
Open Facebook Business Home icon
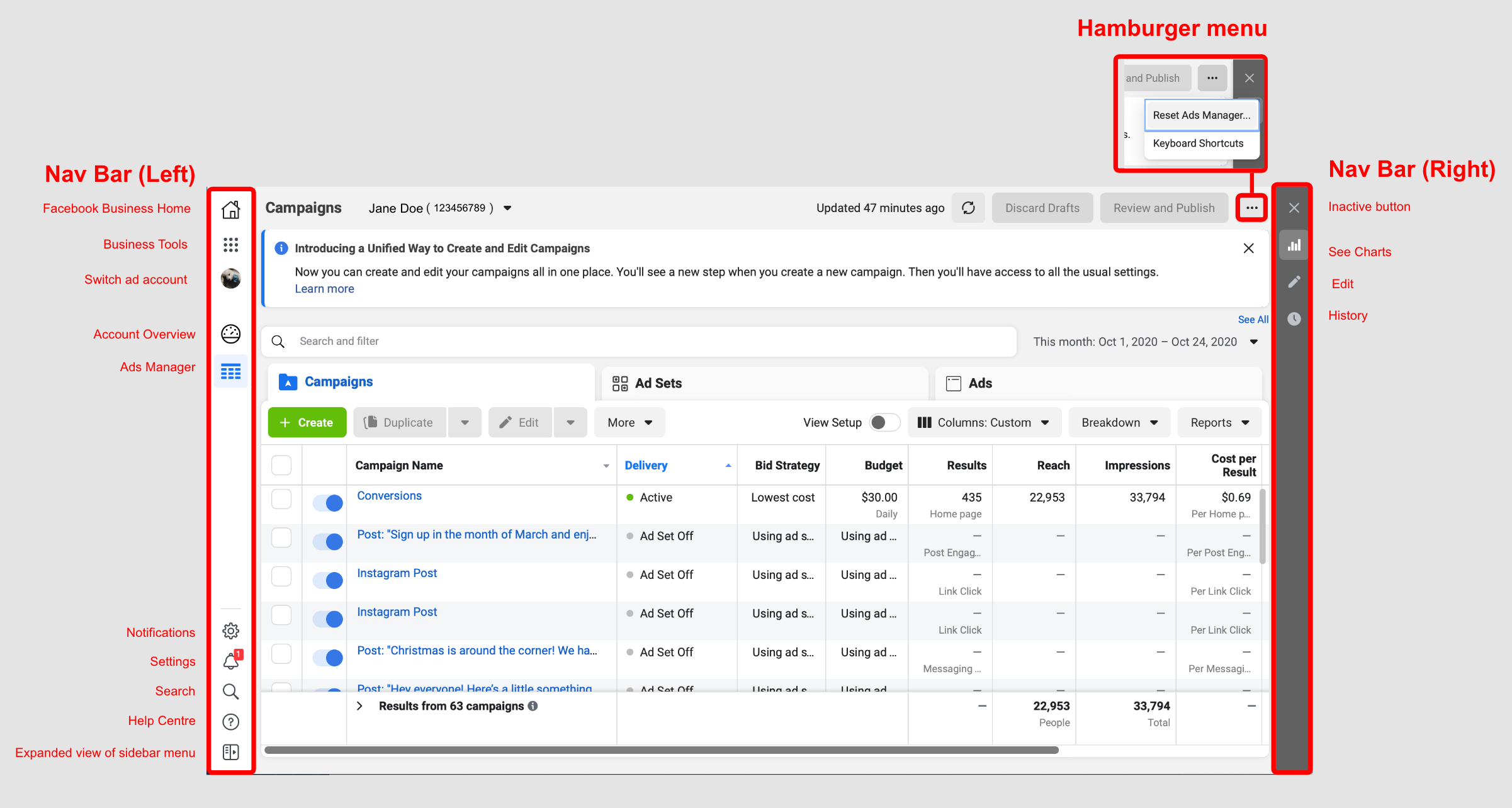click(230, 210)
